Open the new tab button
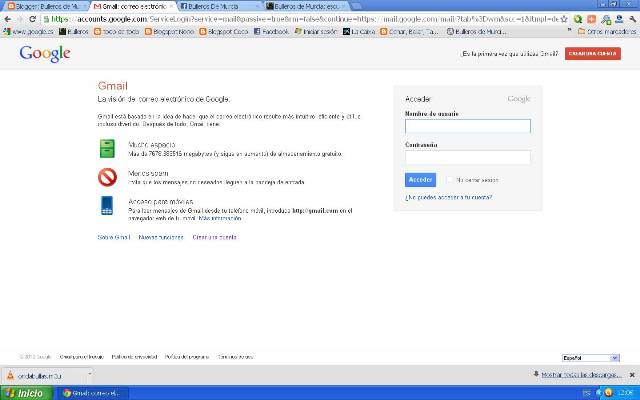 (356, 6)
